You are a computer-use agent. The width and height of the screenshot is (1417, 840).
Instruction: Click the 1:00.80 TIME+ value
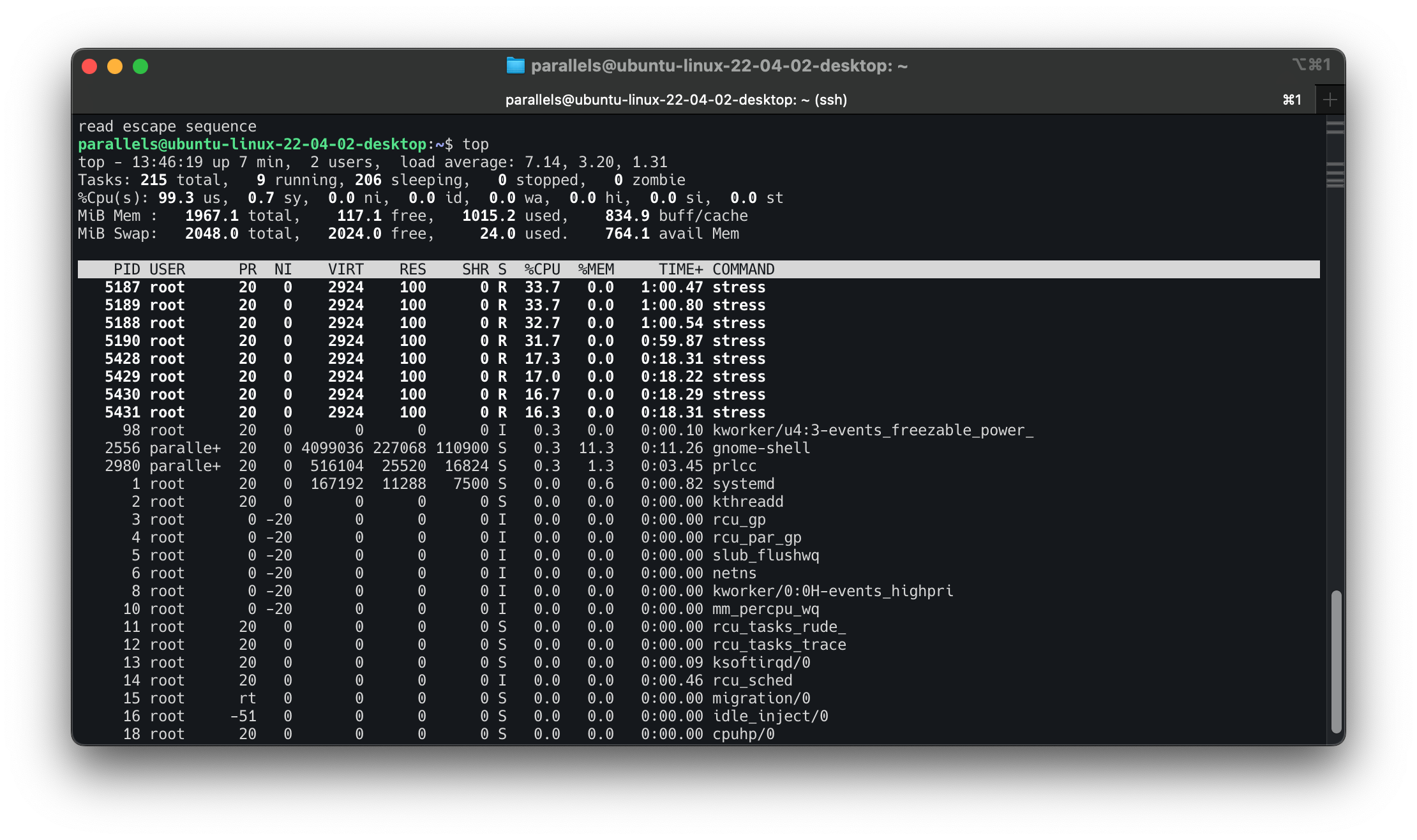(x=672, y=305)
